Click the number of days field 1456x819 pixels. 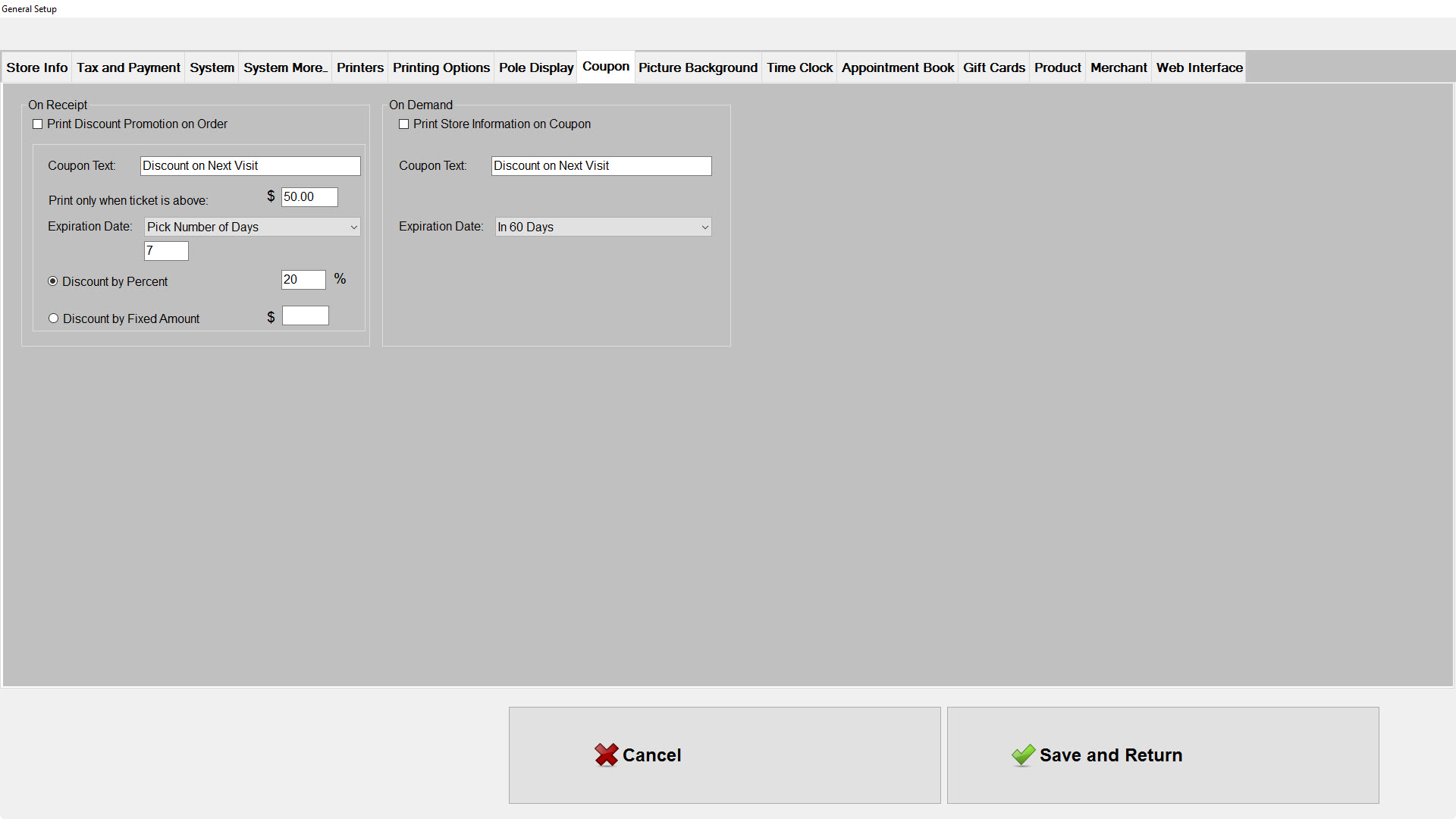[x=166, y=251]
